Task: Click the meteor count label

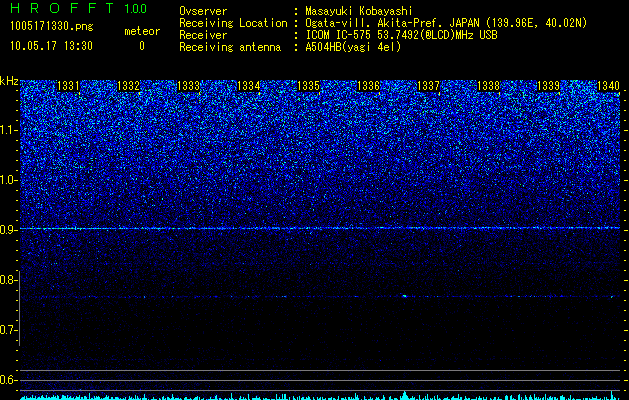Action: [x=142, y=31]
